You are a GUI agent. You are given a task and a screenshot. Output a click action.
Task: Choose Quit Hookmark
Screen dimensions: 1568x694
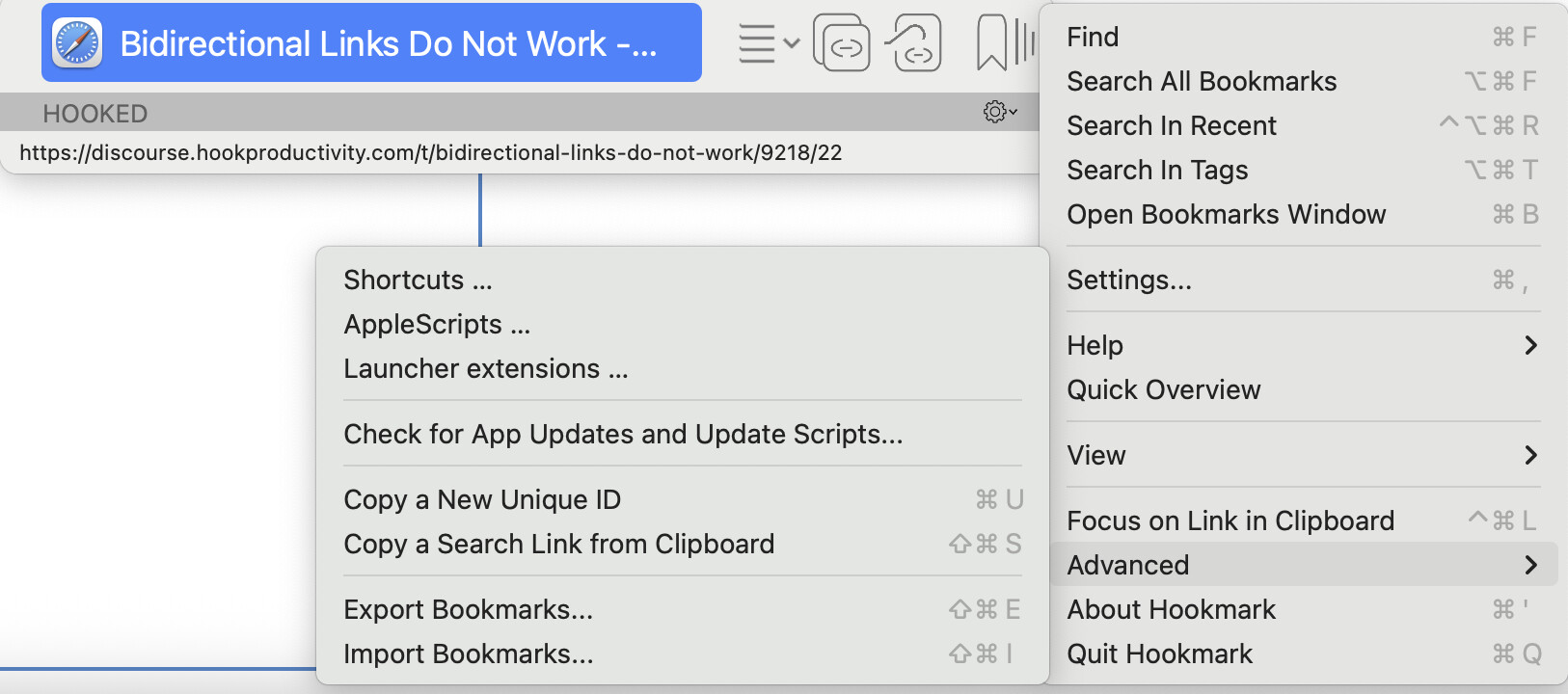click(x=1159, y=654)
